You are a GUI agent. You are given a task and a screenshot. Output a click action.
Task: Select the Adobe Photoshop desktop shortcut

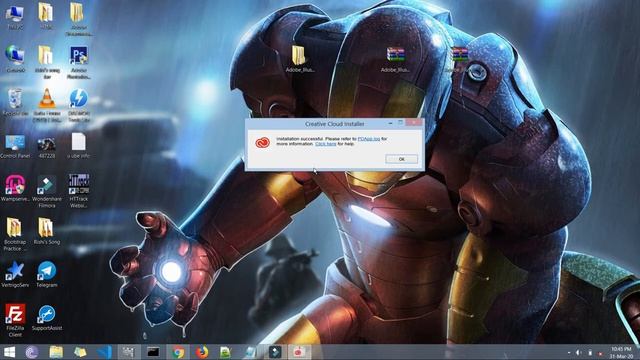click(78, 62)
